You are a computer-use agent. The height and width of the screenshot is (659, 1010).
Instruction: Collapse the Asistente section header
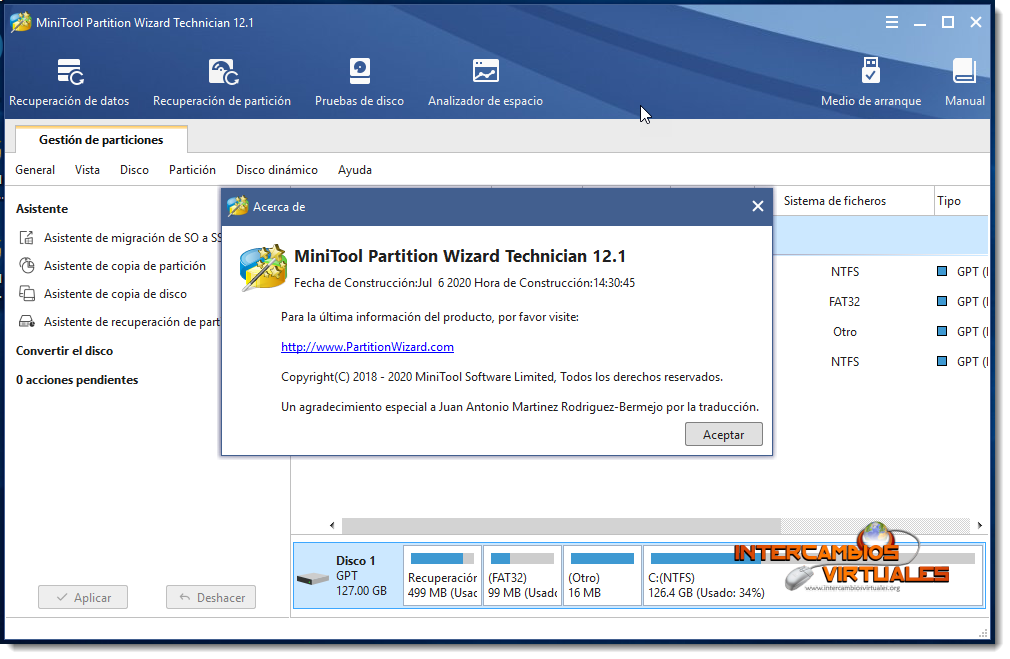[x=42, y=209]
